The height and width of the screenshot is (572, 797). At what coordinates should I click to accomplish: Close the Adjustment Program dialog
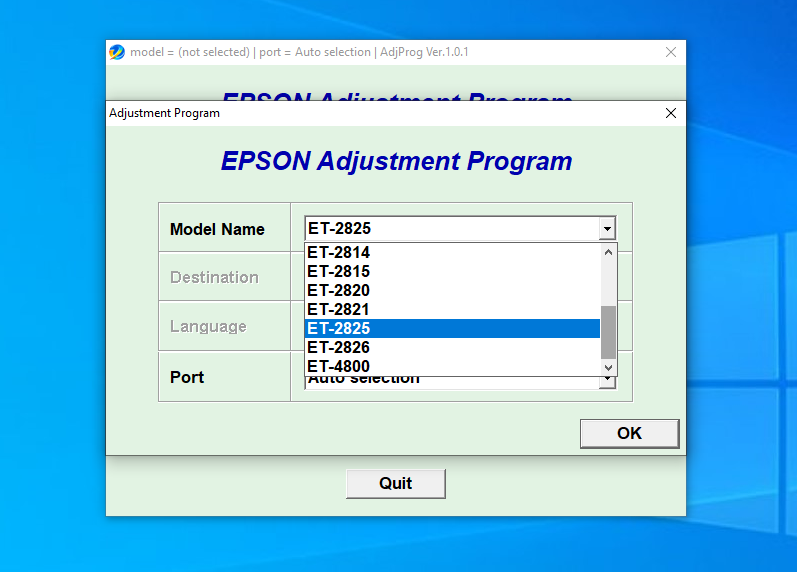tap(671, 113)
